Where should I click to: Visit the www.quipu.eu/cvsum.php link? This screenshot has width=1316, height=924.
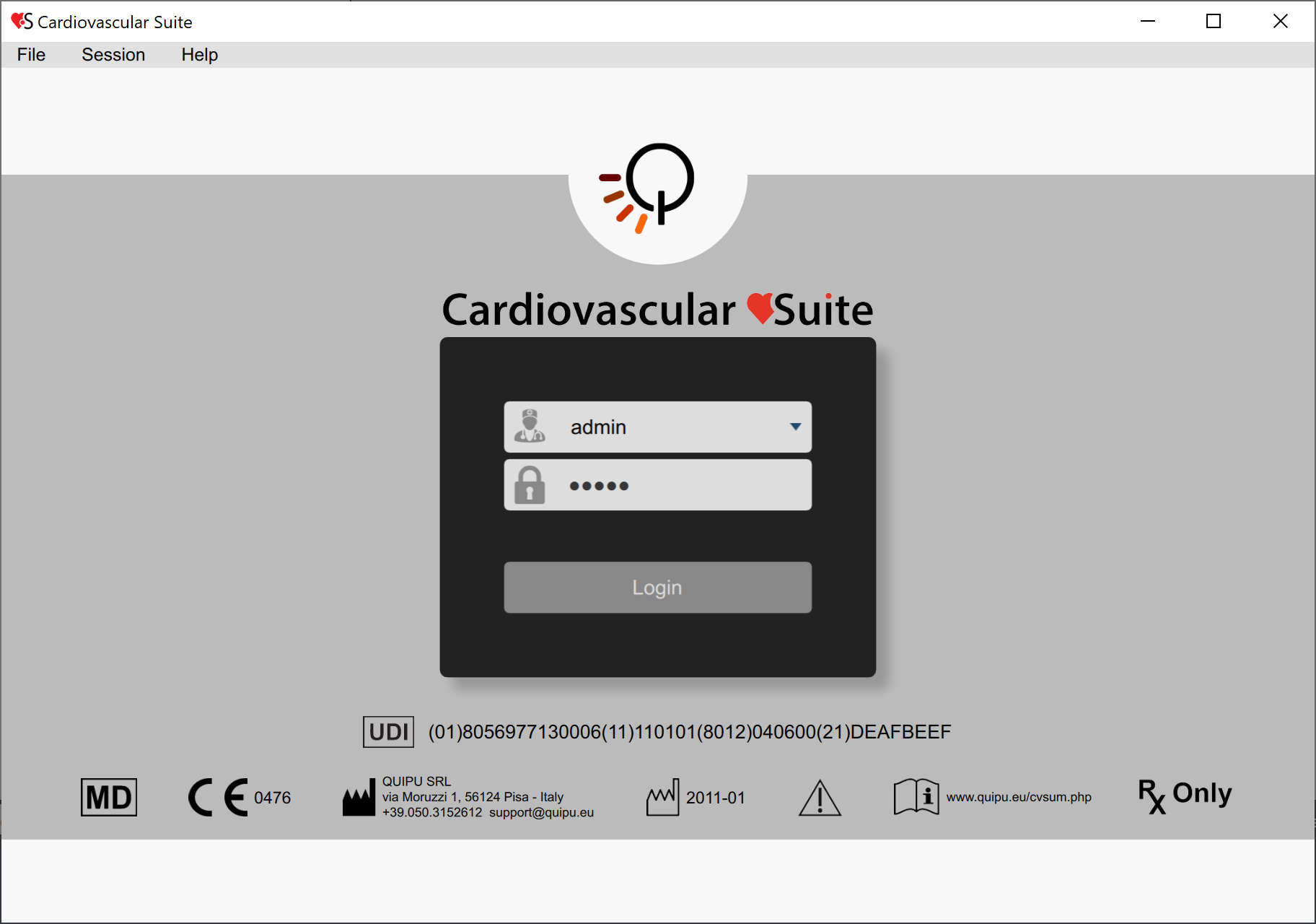(x=1019, y=797)
